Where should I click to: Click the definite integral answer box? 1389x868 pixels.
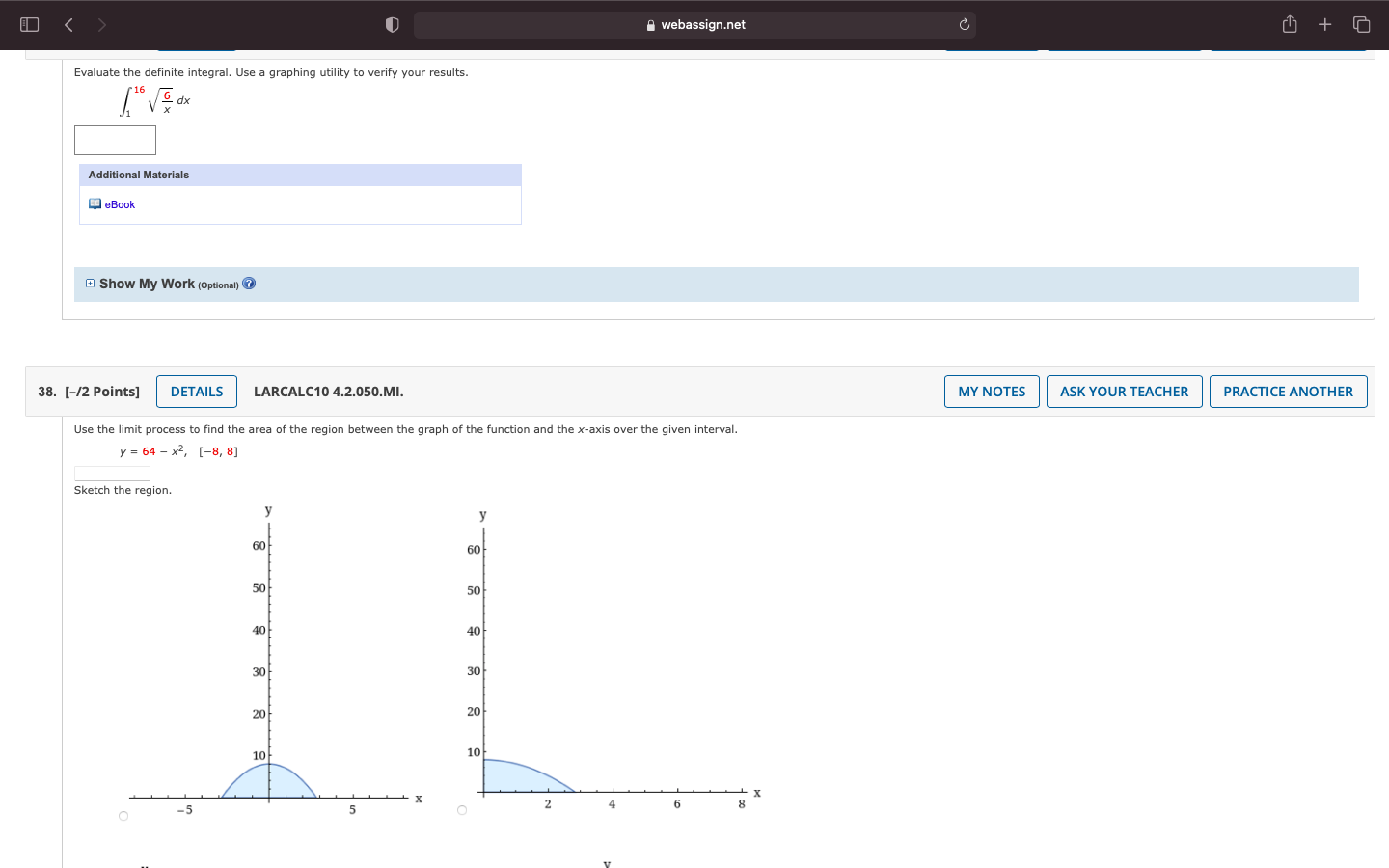(x=114, y=140)
